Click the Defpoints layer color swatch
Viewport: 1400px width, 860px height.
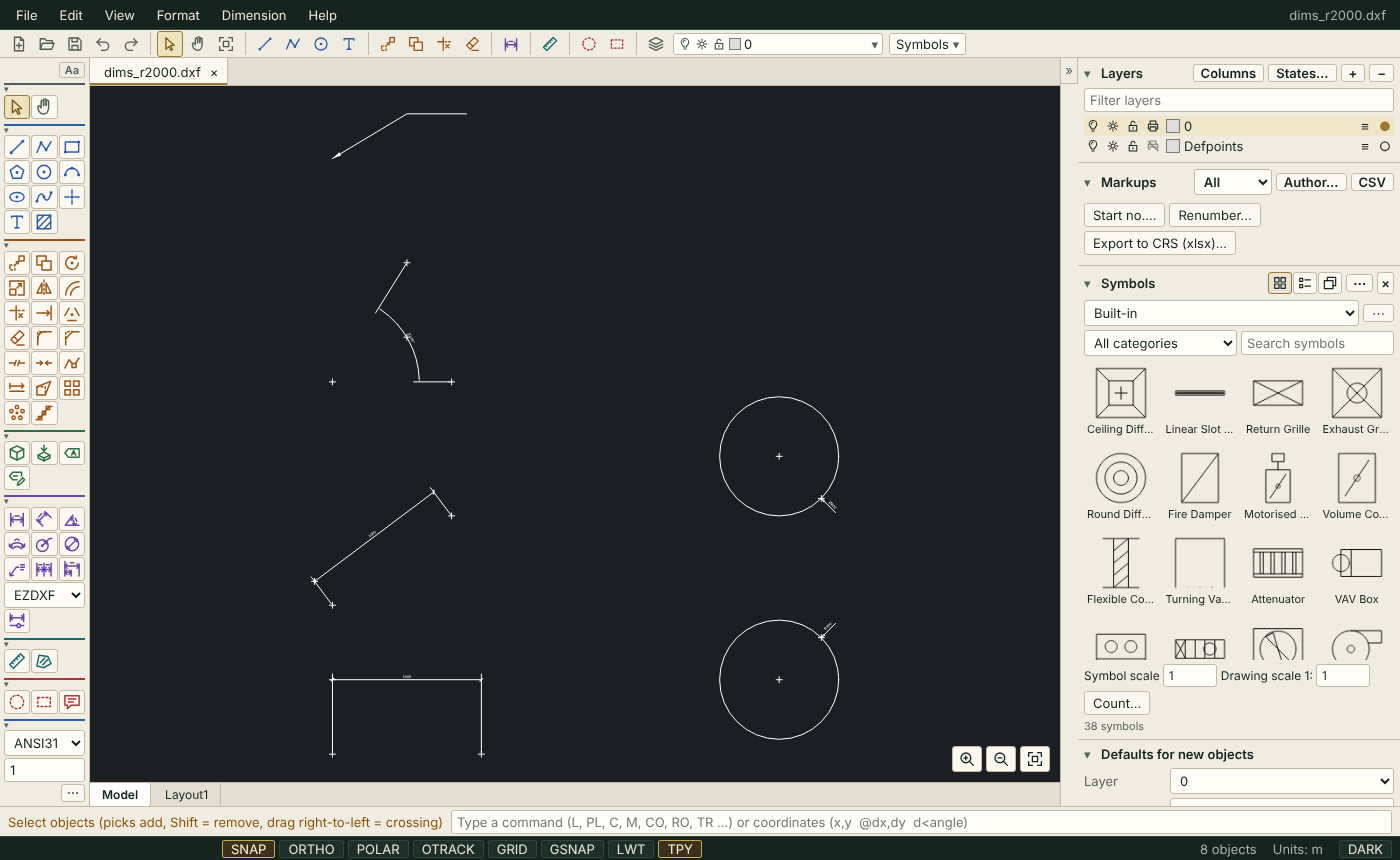1173,146
